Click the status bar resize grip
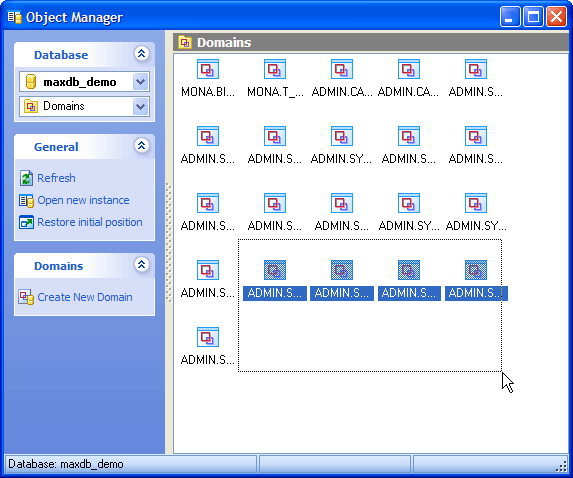This screenshot has height=478, width=573. [x=561, y=466]
